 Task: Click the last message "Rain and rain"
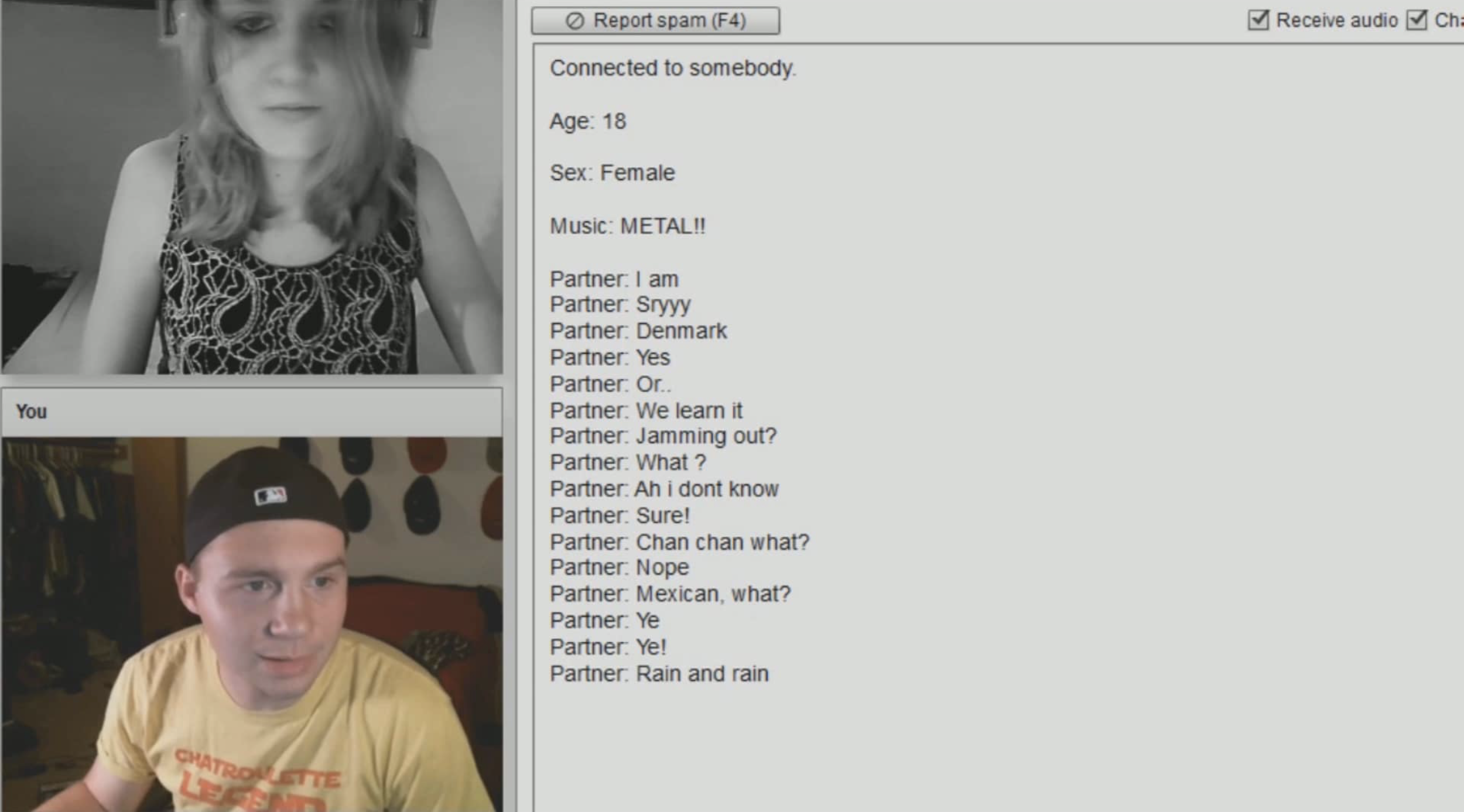click(659, 674)
